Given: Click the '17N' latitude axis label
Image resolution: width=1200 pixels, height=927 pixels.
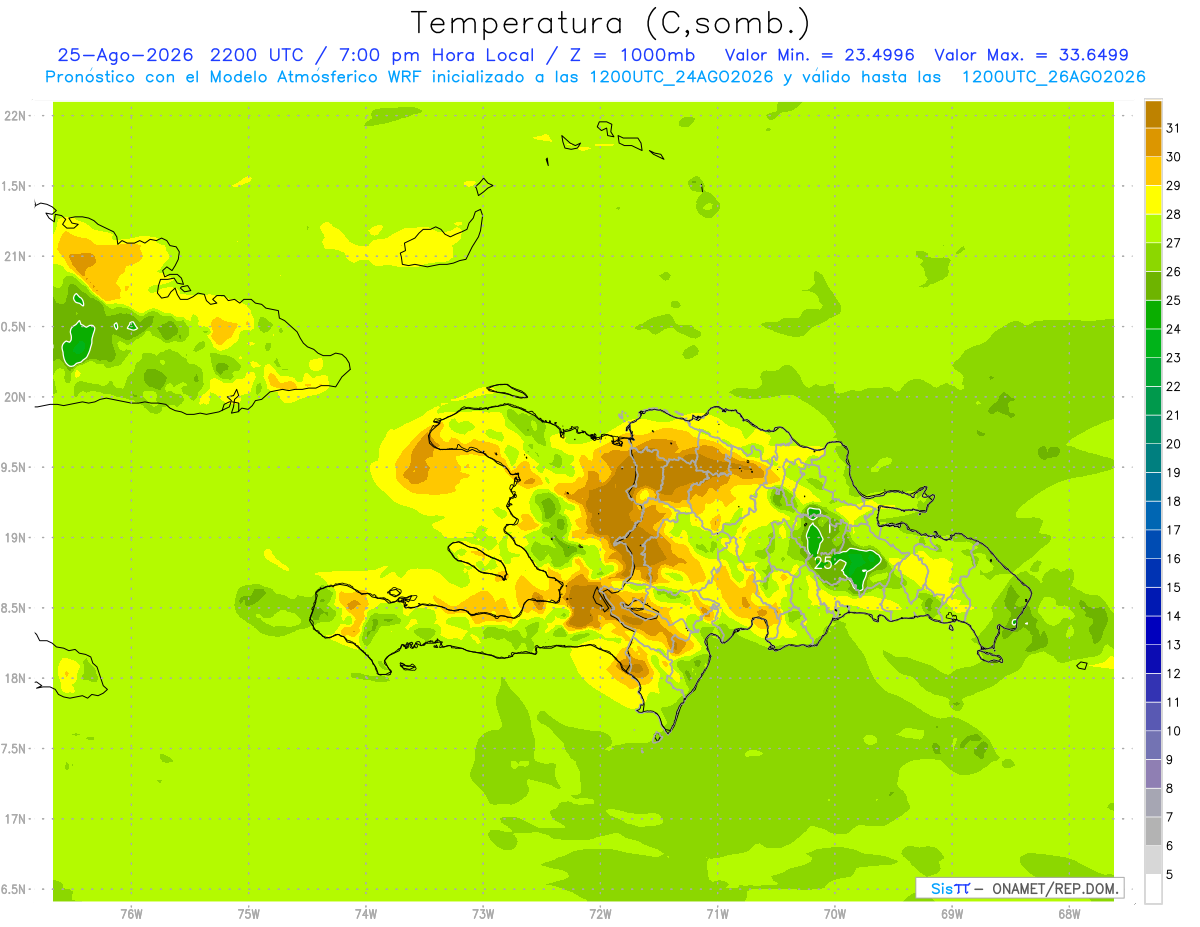Looking at the screenshot, I should 17,819.
